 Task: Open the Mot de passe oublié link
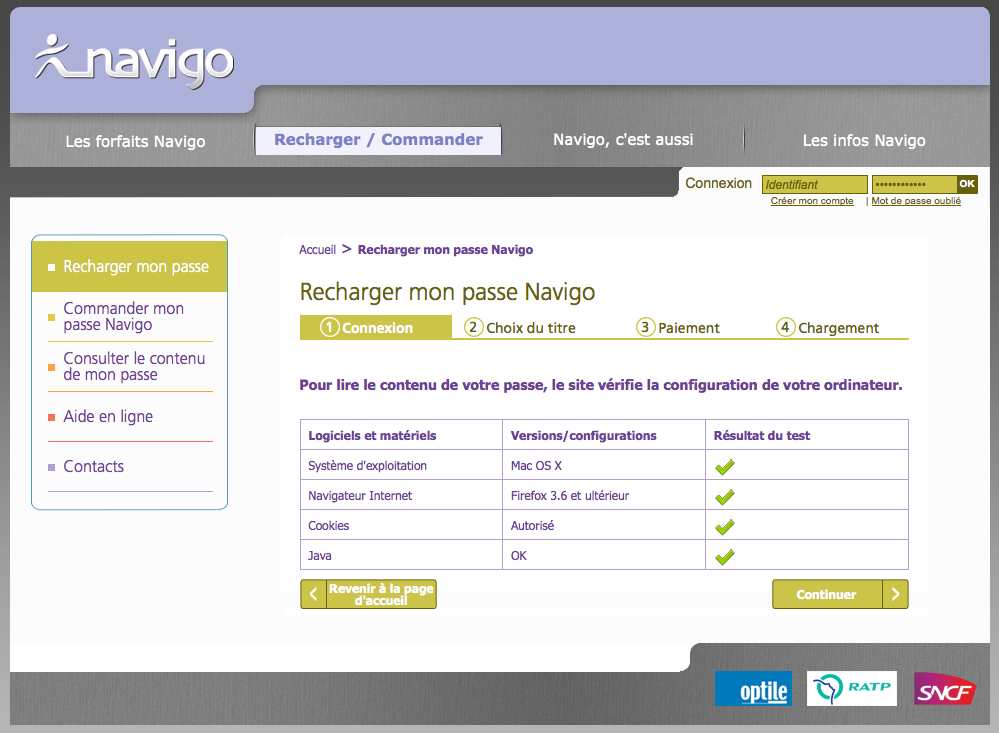(x=916, y=201)
